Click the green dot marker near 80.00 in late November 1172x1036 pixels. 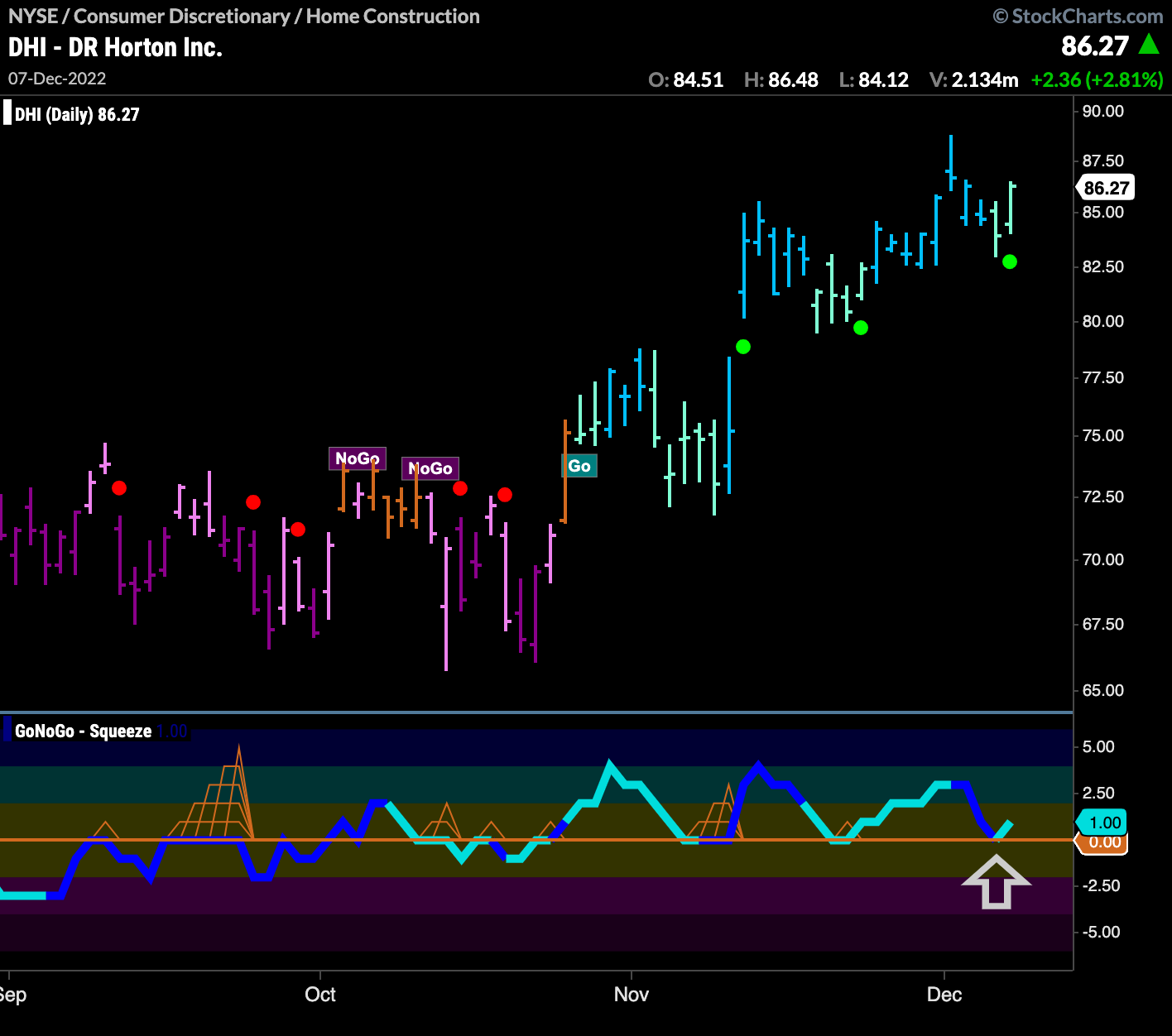[861, 328]
